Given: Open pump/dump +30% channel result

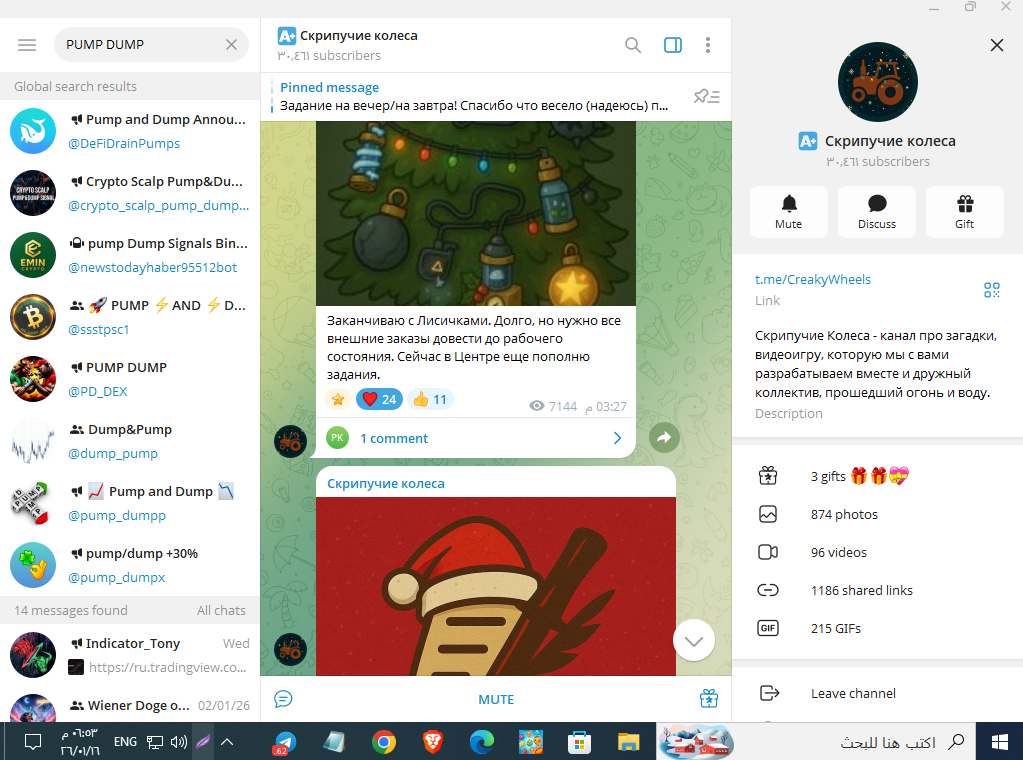Looking at the screenshot, I should (x=130, y=565).
